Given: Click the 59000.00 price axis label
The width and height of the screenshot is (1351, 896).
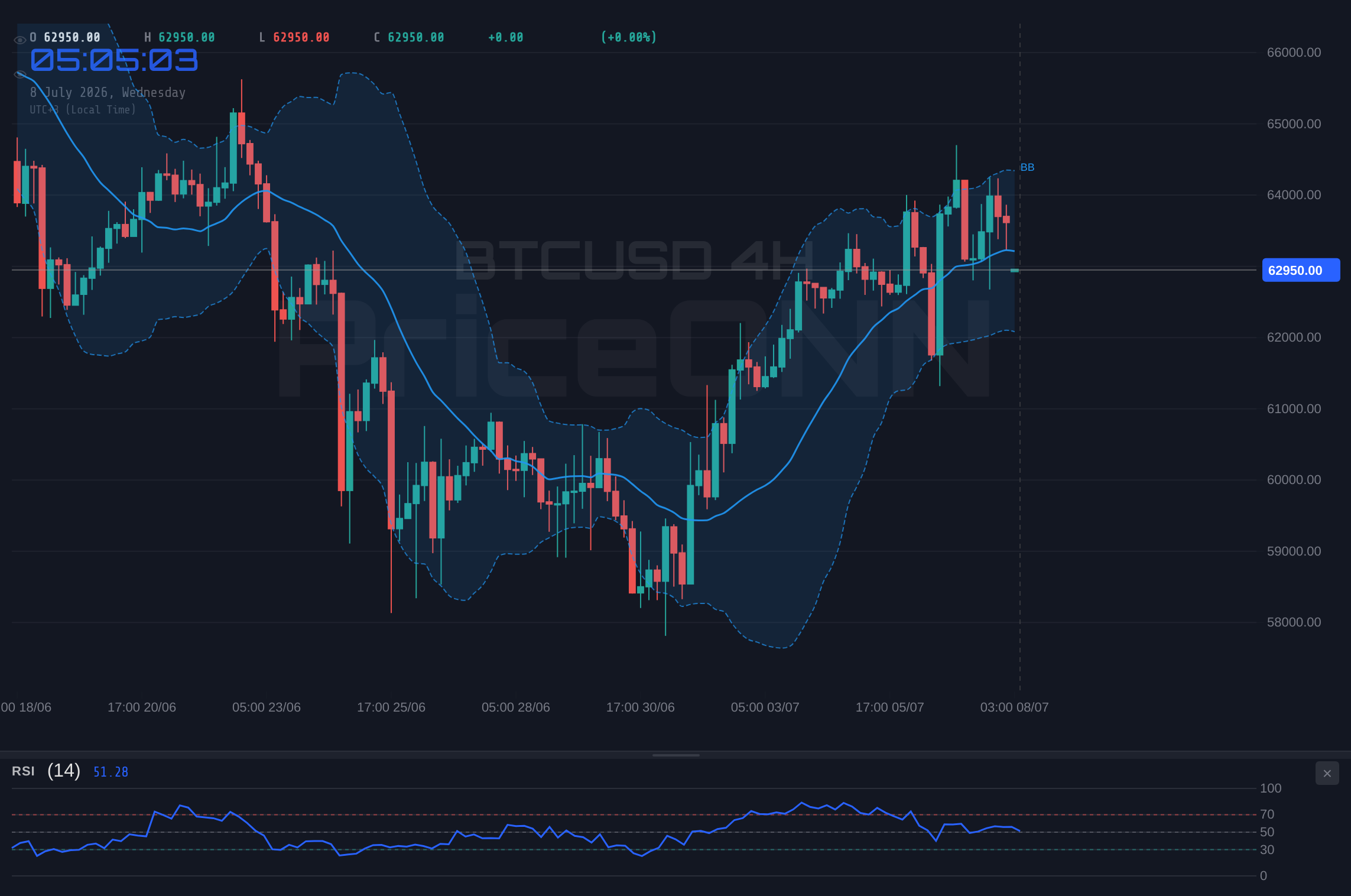Looking at the screenshot, I should (1294, 551).
